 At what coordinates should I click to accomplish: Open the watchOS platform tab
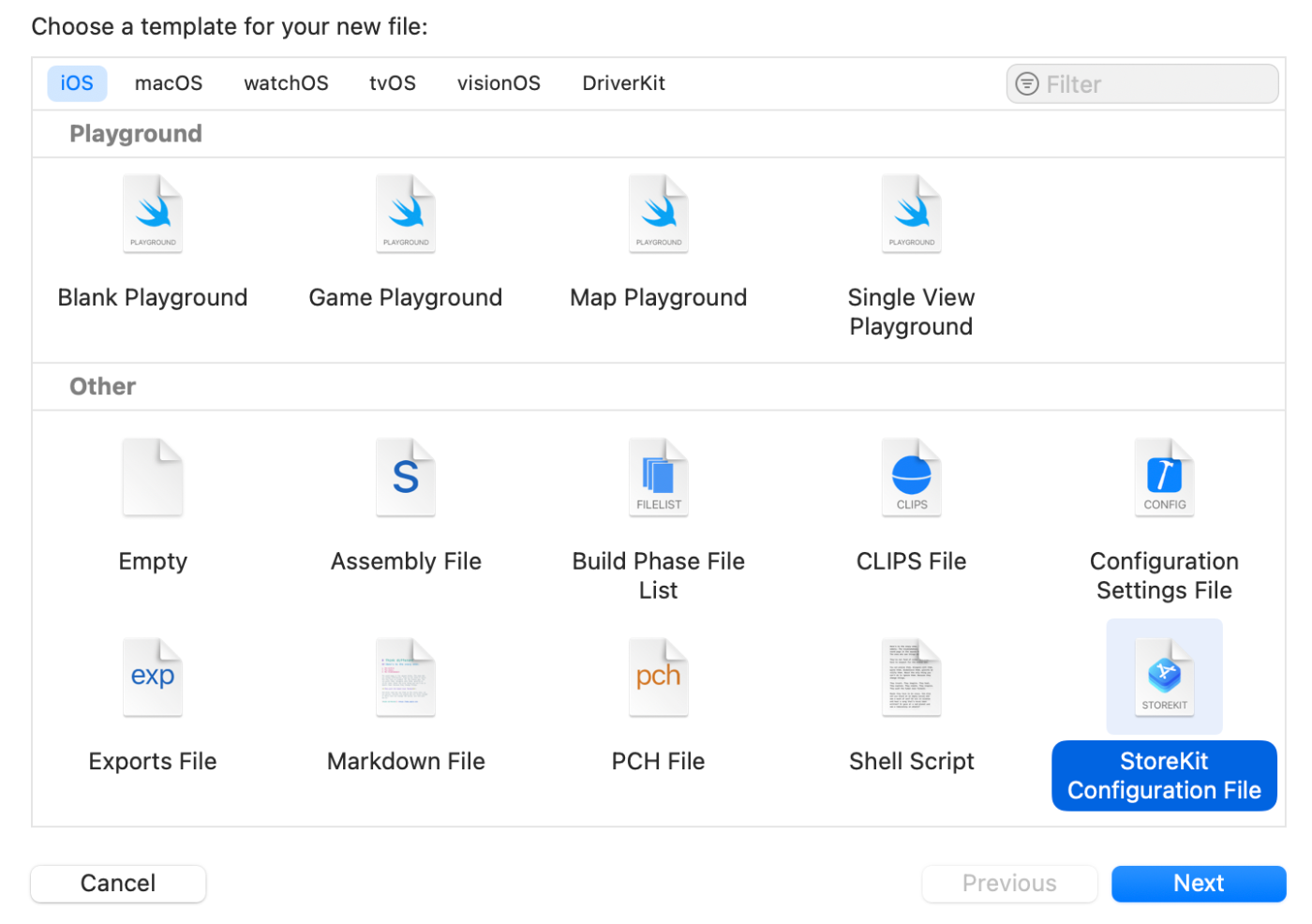[286, 83]
